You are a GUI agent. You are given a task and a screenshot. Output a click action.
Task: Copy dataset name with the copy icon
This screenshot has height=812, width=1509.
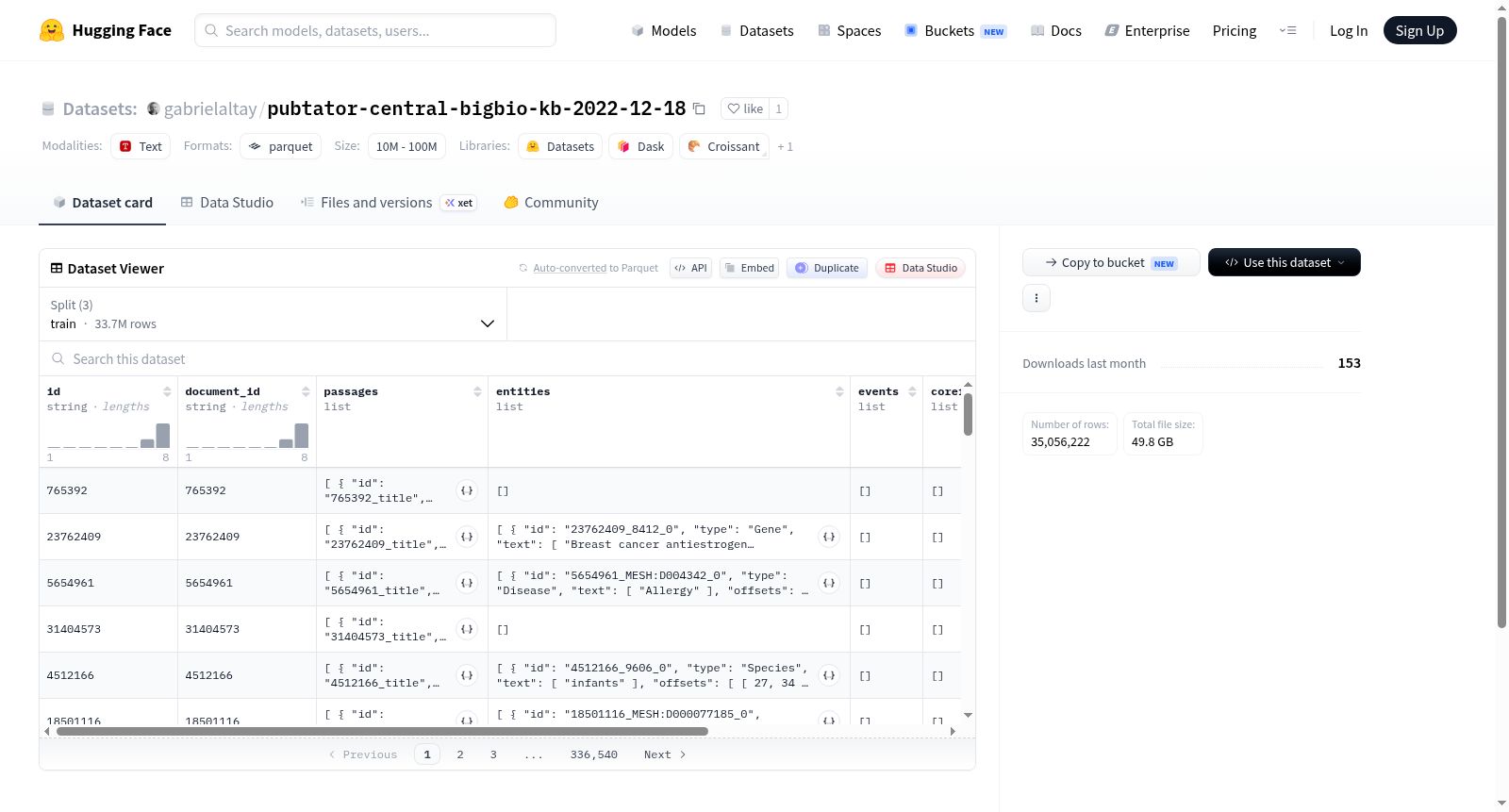699,108
